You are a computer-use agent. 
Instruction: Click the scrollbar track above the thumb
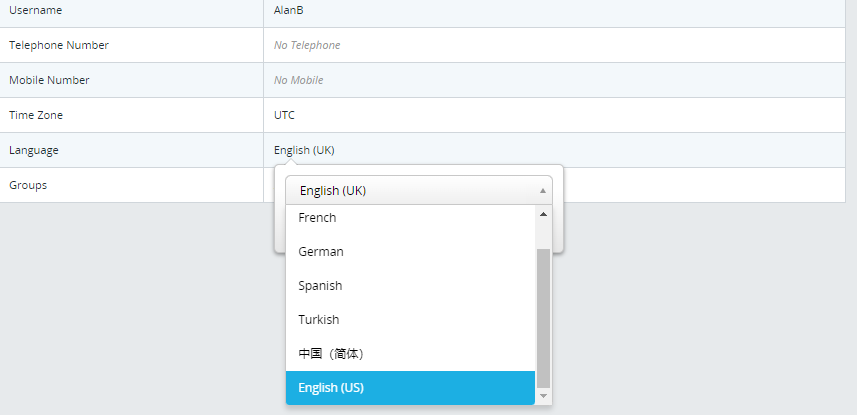(x=543, y=235)
